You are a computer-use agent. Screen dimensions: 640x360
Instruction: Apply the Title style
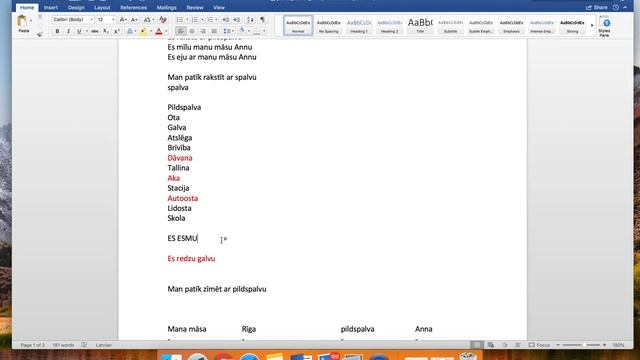pos(420,25)
